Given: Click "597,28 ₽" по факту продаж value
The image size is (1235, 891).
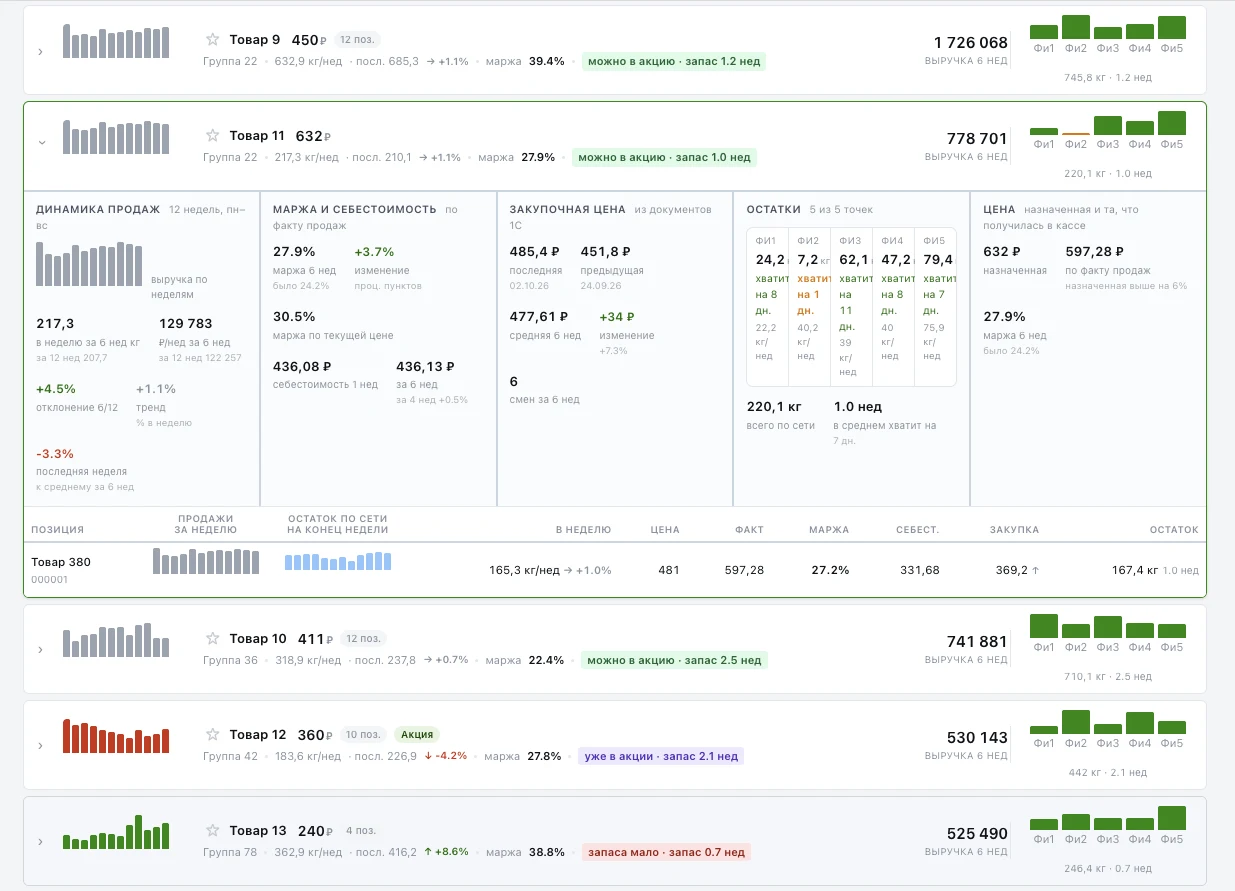Looking at the screenshot, I should click(1095, 252).
